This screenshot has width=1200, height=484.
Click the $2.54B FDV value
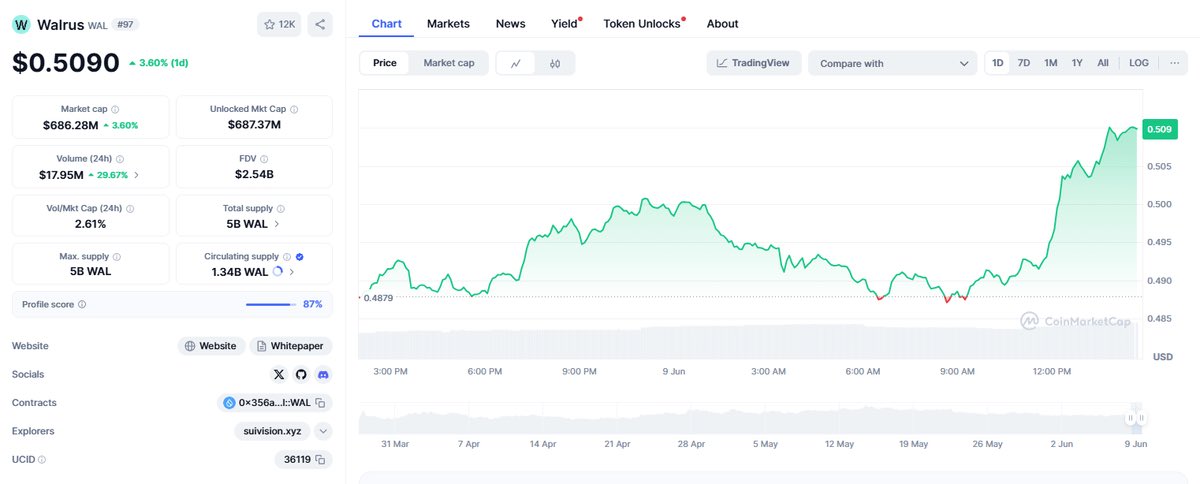point(254,174)
